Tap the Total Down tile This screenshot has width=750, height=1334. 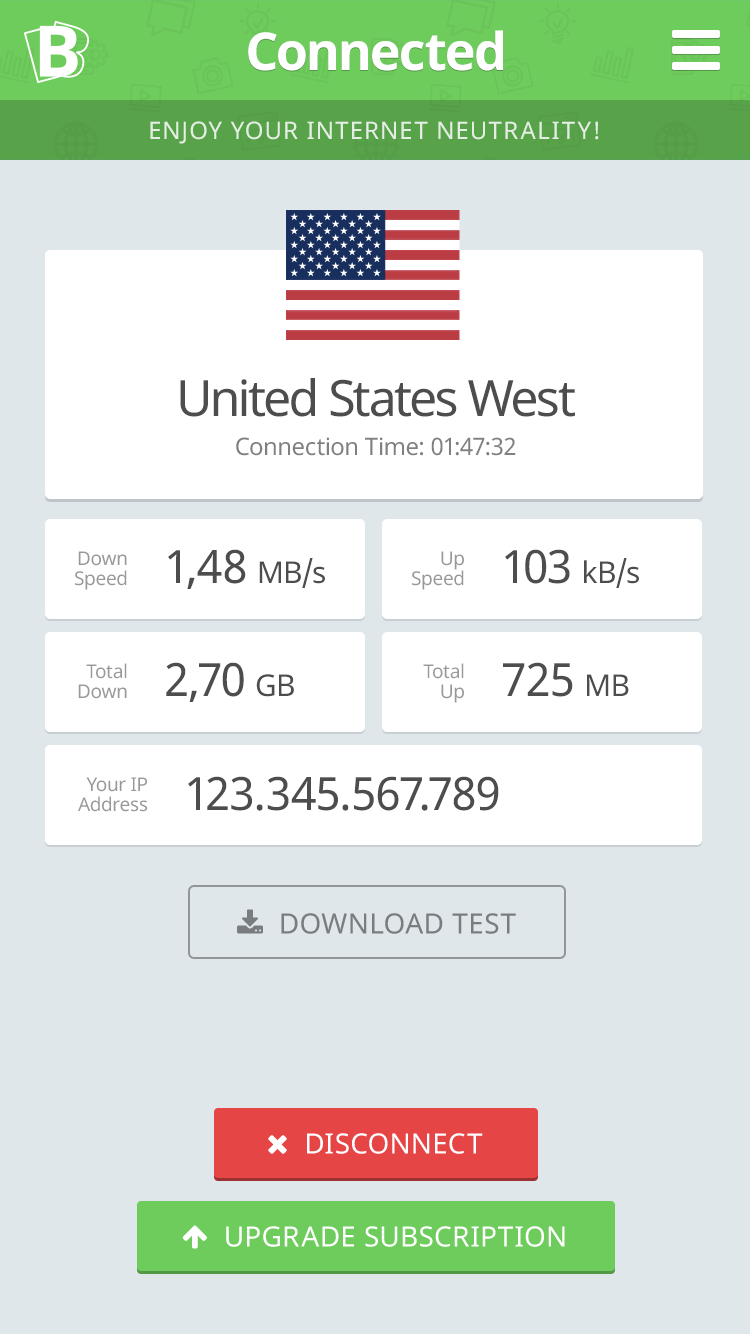click(x=205, y=682)
